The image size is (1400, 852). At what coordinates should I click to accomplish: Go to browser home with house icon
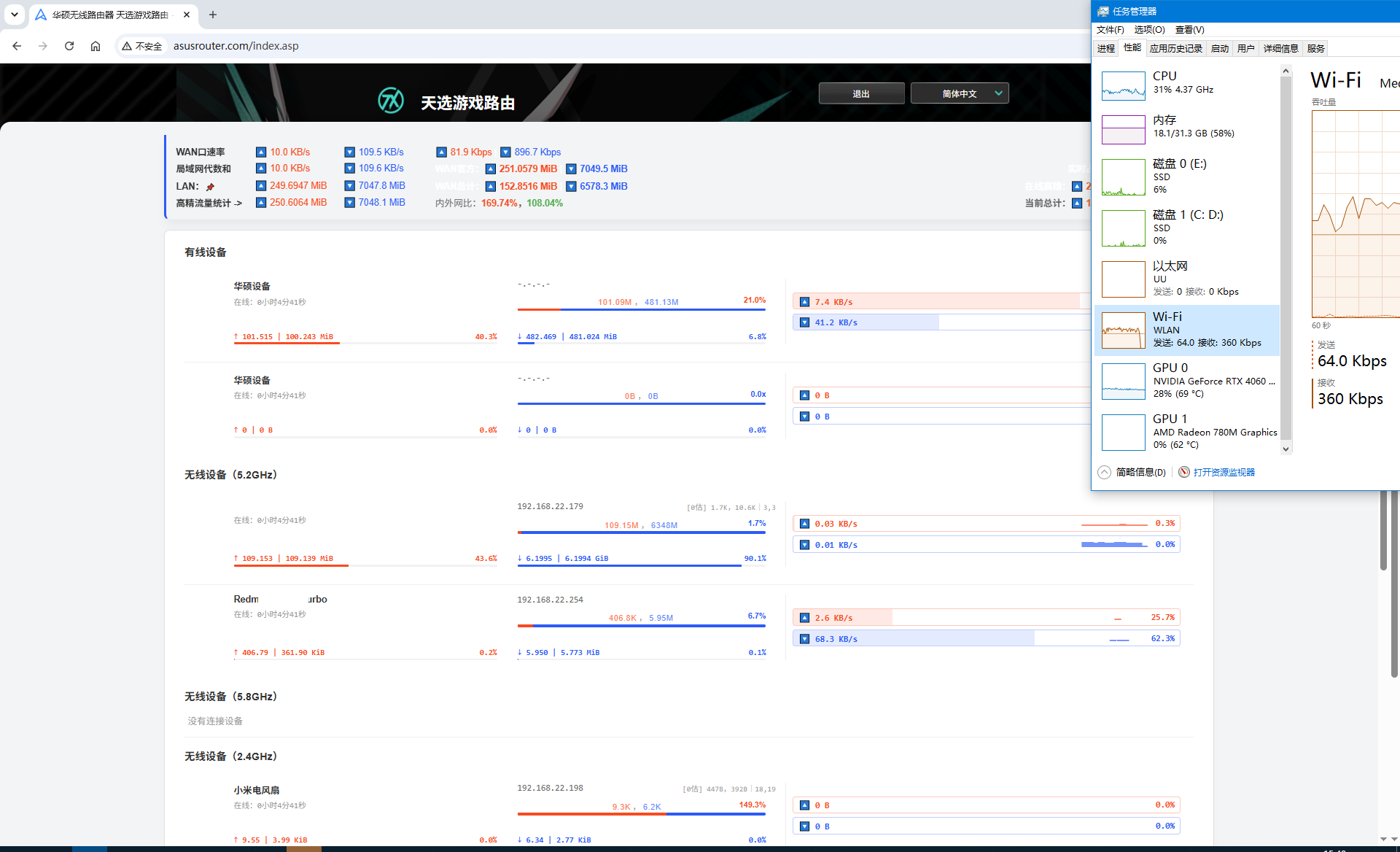[x=96, y=46]
